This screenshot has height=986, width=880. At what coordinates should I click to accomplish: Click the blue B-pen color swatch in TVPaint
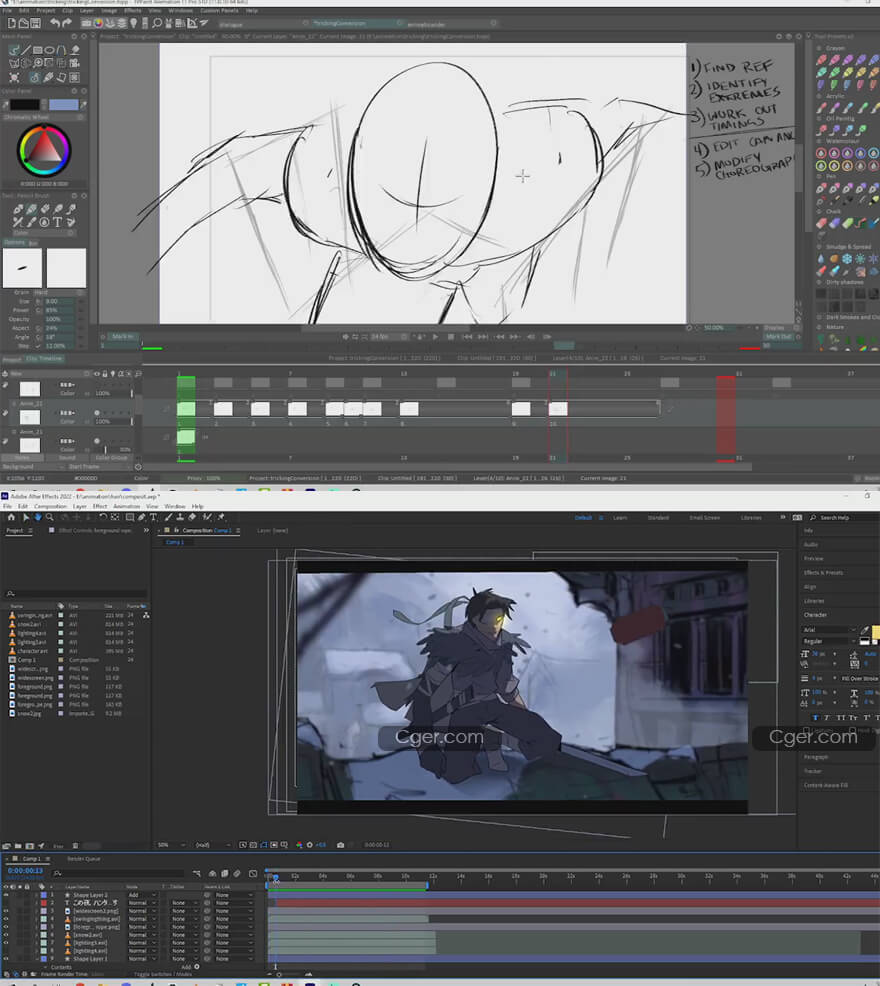click(x=64, y=104)
